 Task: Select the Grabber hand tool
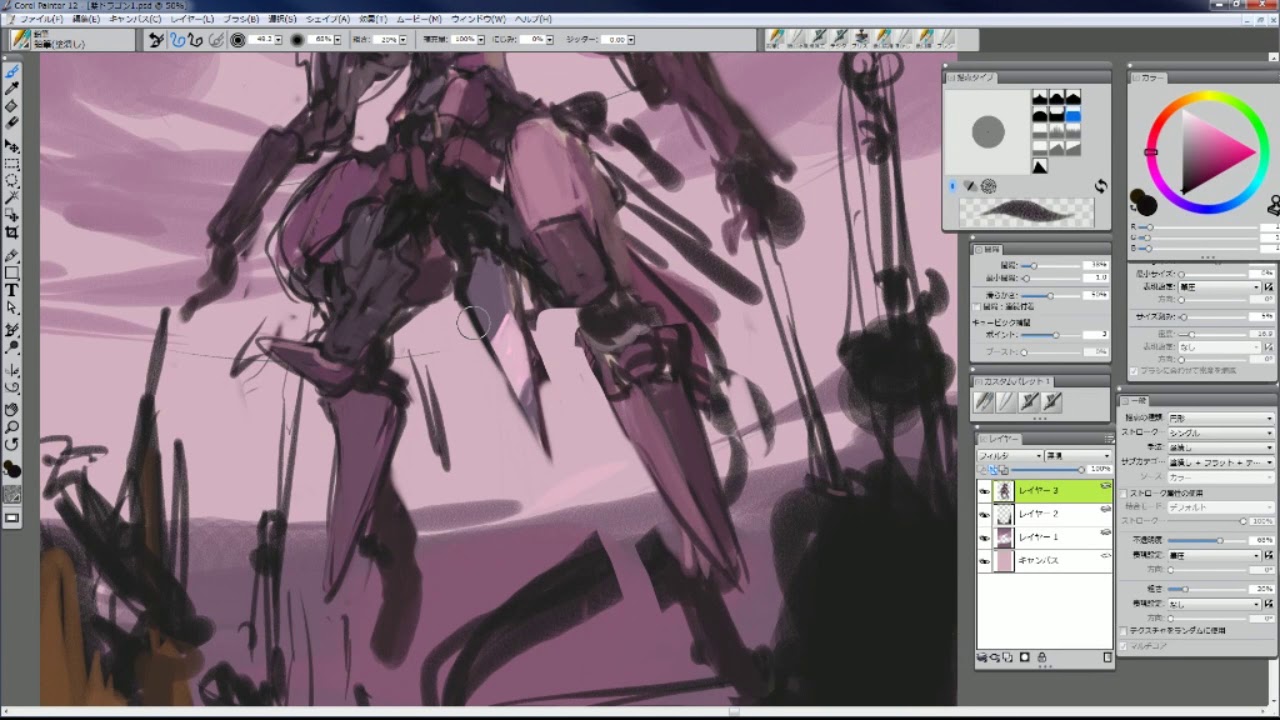pyautogui.click(x=12, y=409)
